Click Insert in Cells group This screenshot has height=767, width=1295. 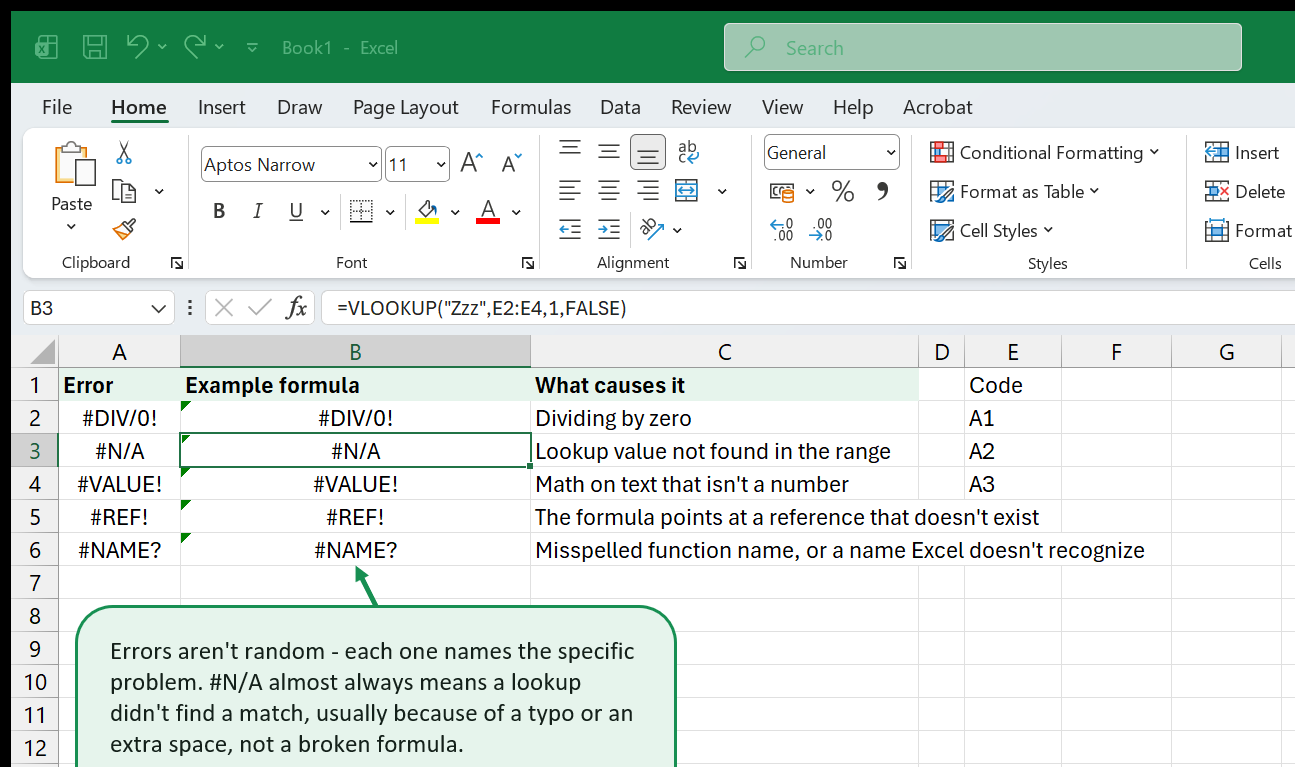pos(1242,152)
